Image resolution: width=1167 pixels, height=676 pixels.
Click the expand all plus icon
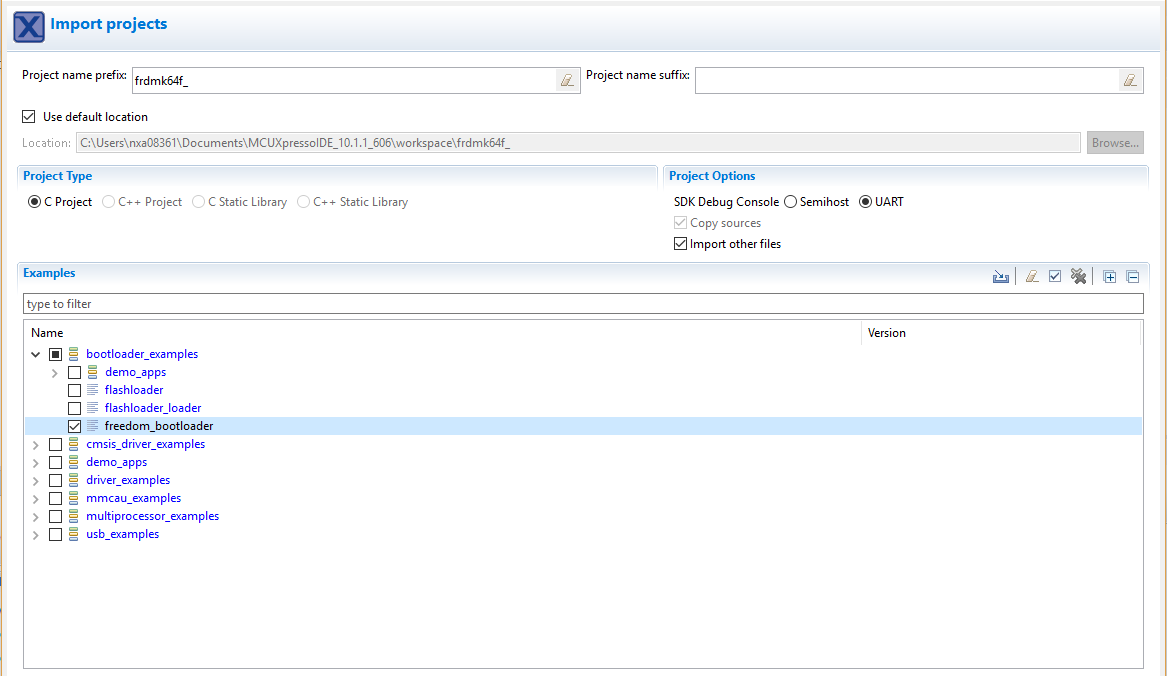[x=1110, y=277]
